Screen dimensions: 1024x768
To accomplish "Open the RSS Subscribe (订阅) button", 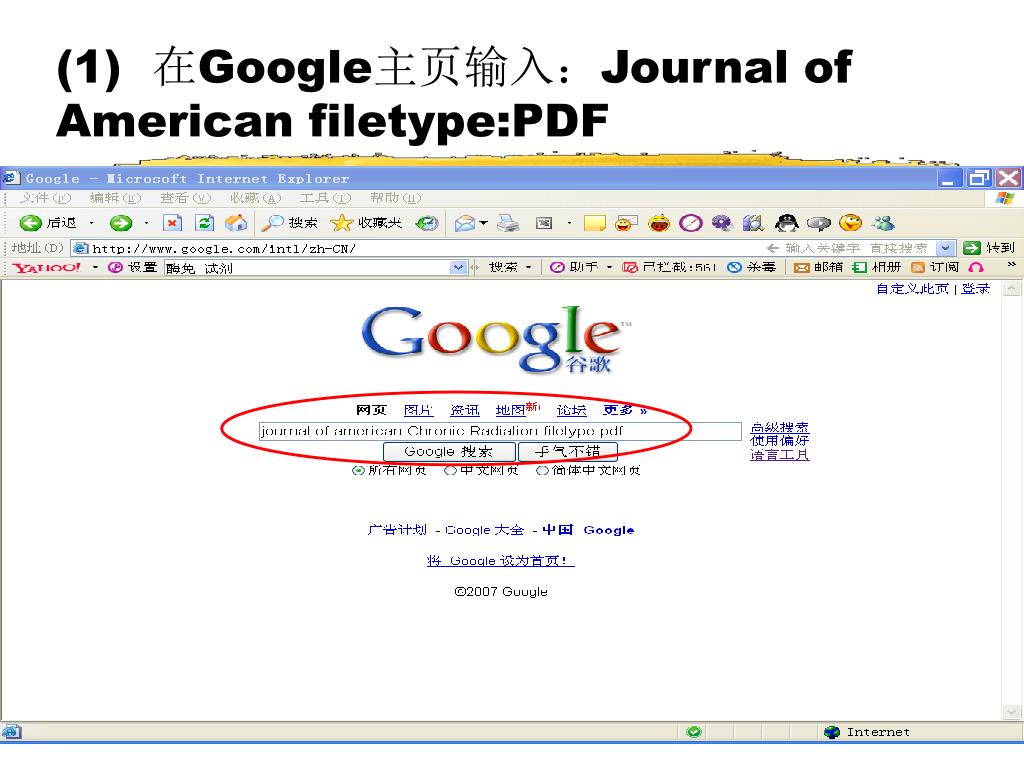I will [x=935, y=267].
